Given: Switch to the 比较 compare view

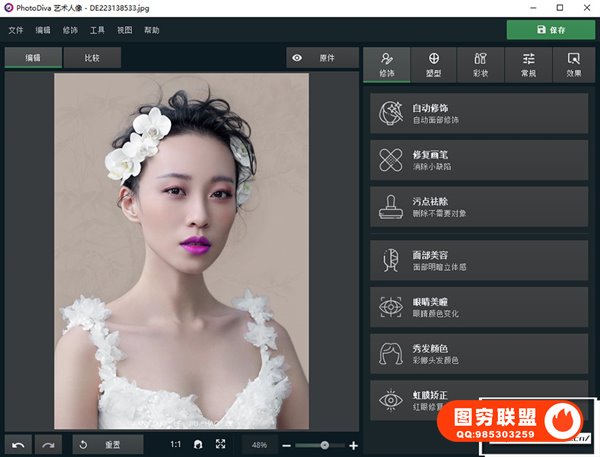Looking at the screenshot, I should coord(92,58).
